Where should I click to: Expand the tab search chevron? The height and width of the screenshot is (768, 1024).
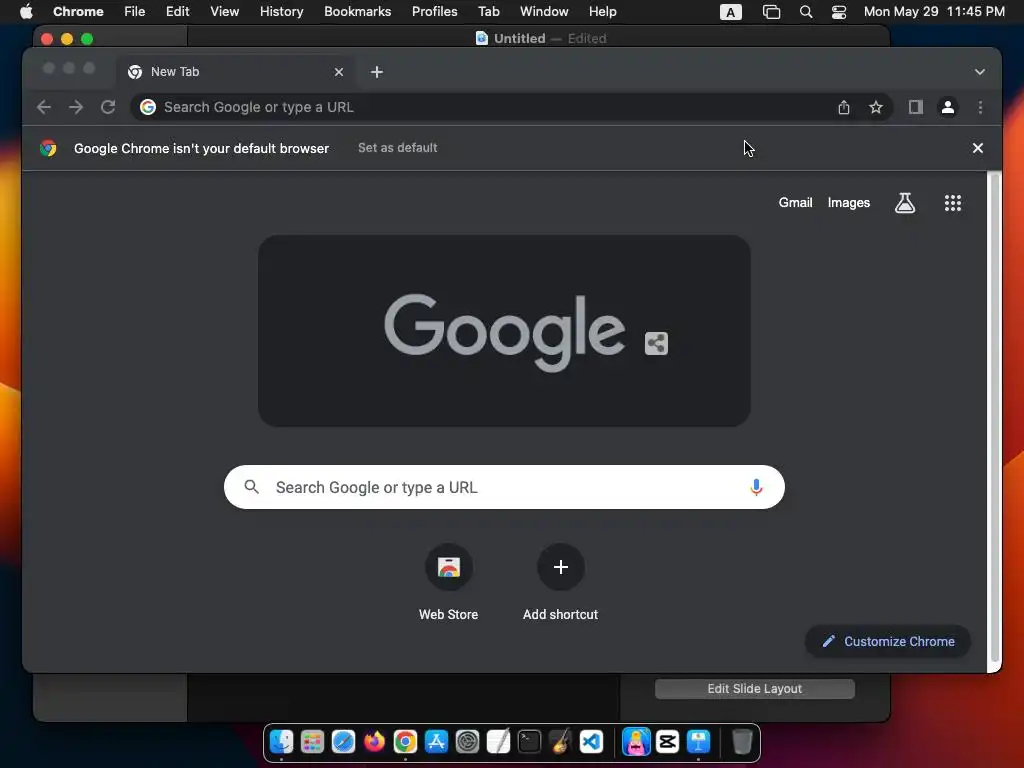(980, 72)
